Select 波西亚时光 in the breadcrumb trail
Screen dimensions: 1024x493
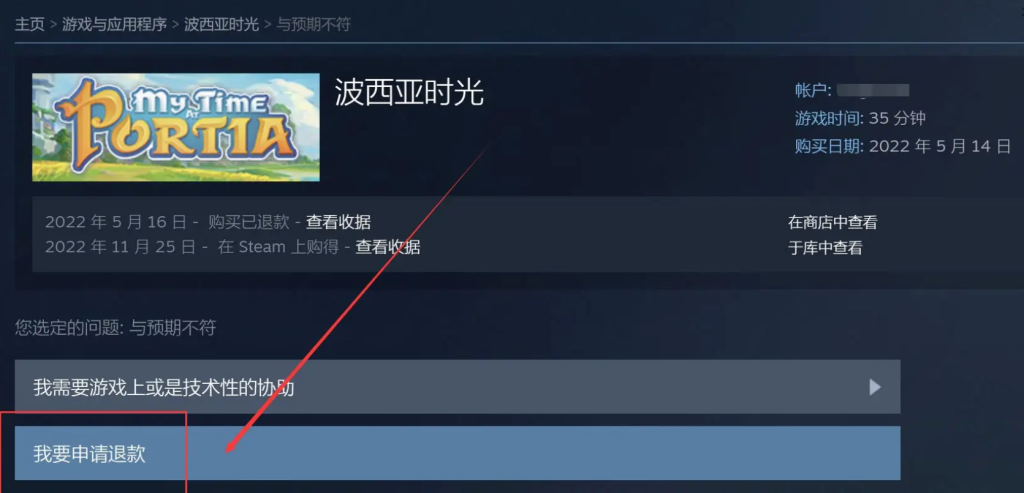click(221, 25)
